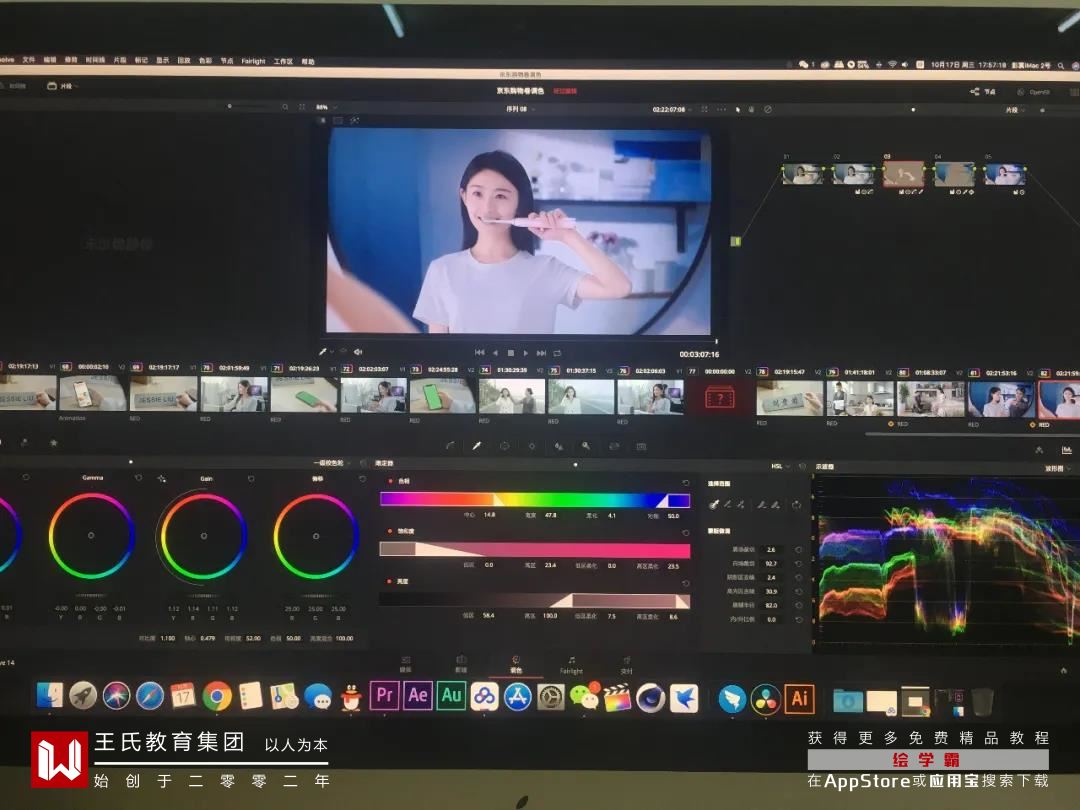This screenshot has width=1080, height=810.
Task: Play the clip forward in viewer
Action: coord(526,353)
